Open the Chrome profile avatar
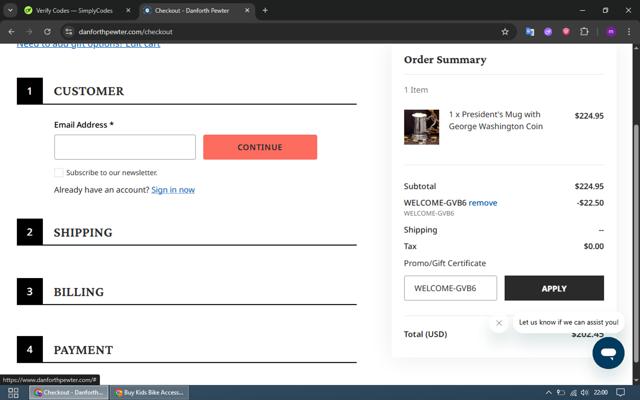Image resolution: width=640 pixels, height=400 pixels. 611,32
